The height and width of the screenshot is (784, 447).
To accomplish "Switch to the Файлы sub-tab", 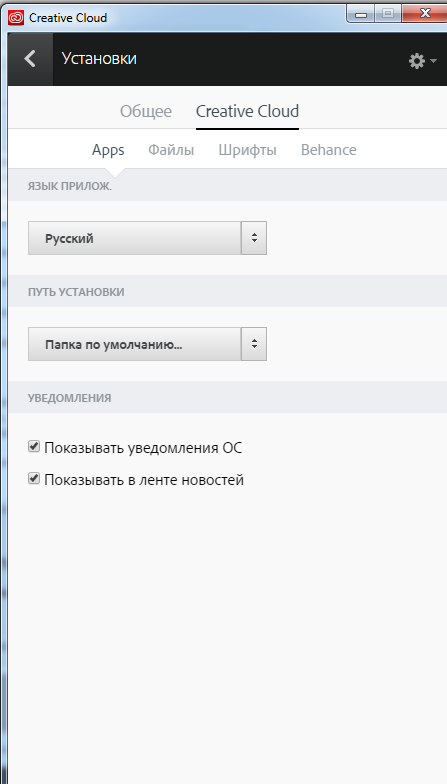I will coord(171,150).
